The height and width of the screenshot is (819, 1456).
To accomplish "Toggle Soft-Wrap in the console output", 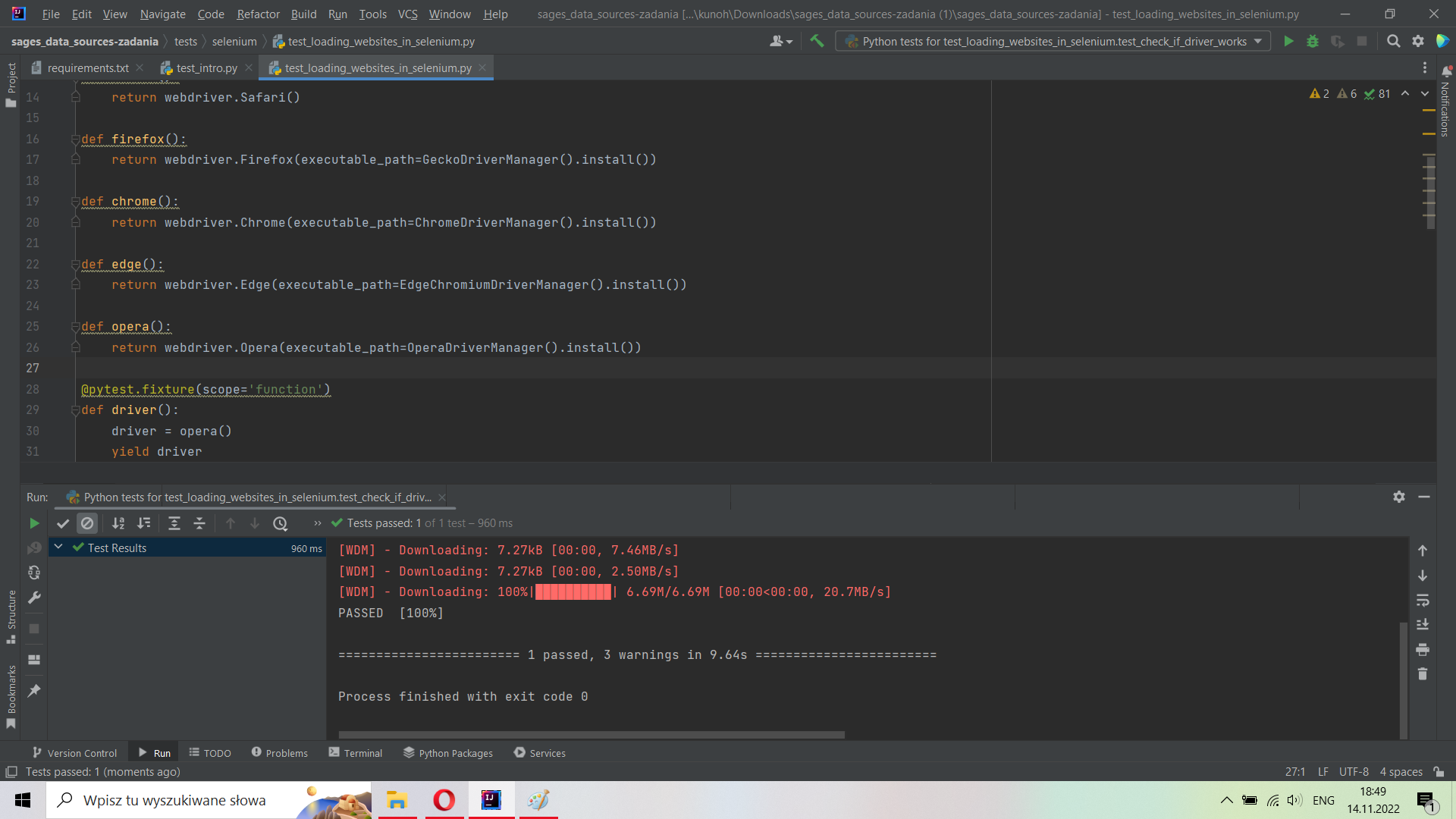I will coord(1423,601).
